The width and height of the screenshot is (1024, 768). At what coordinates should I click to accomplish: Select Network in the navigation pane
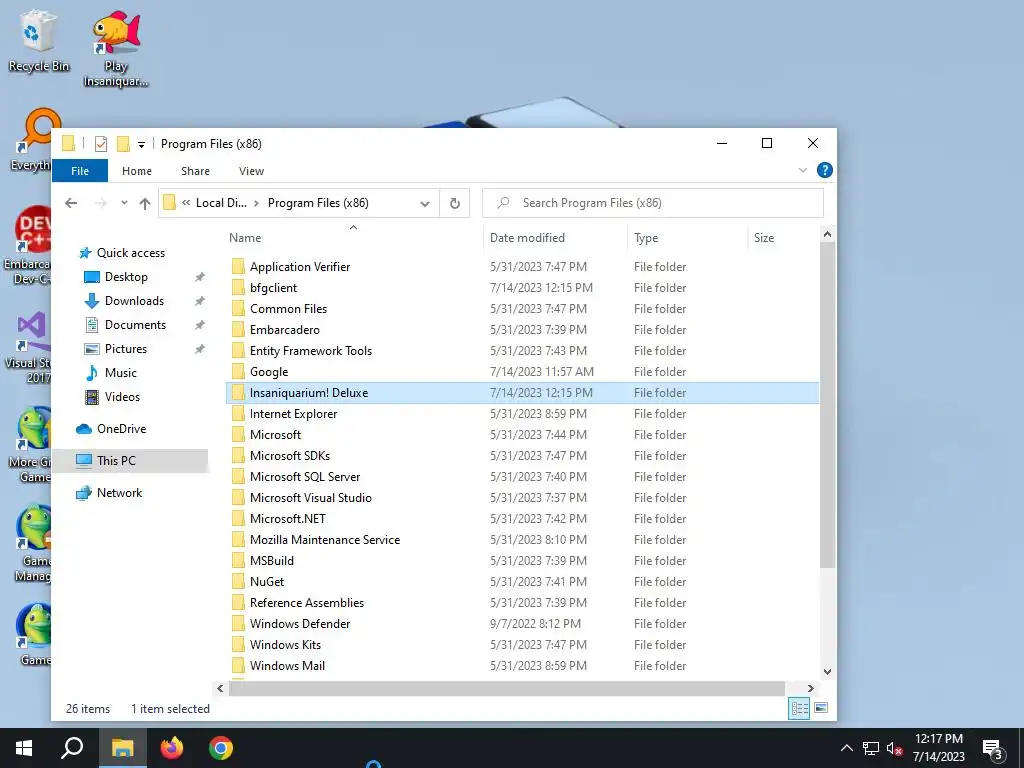pyautogui.click(x=119, y=493)
